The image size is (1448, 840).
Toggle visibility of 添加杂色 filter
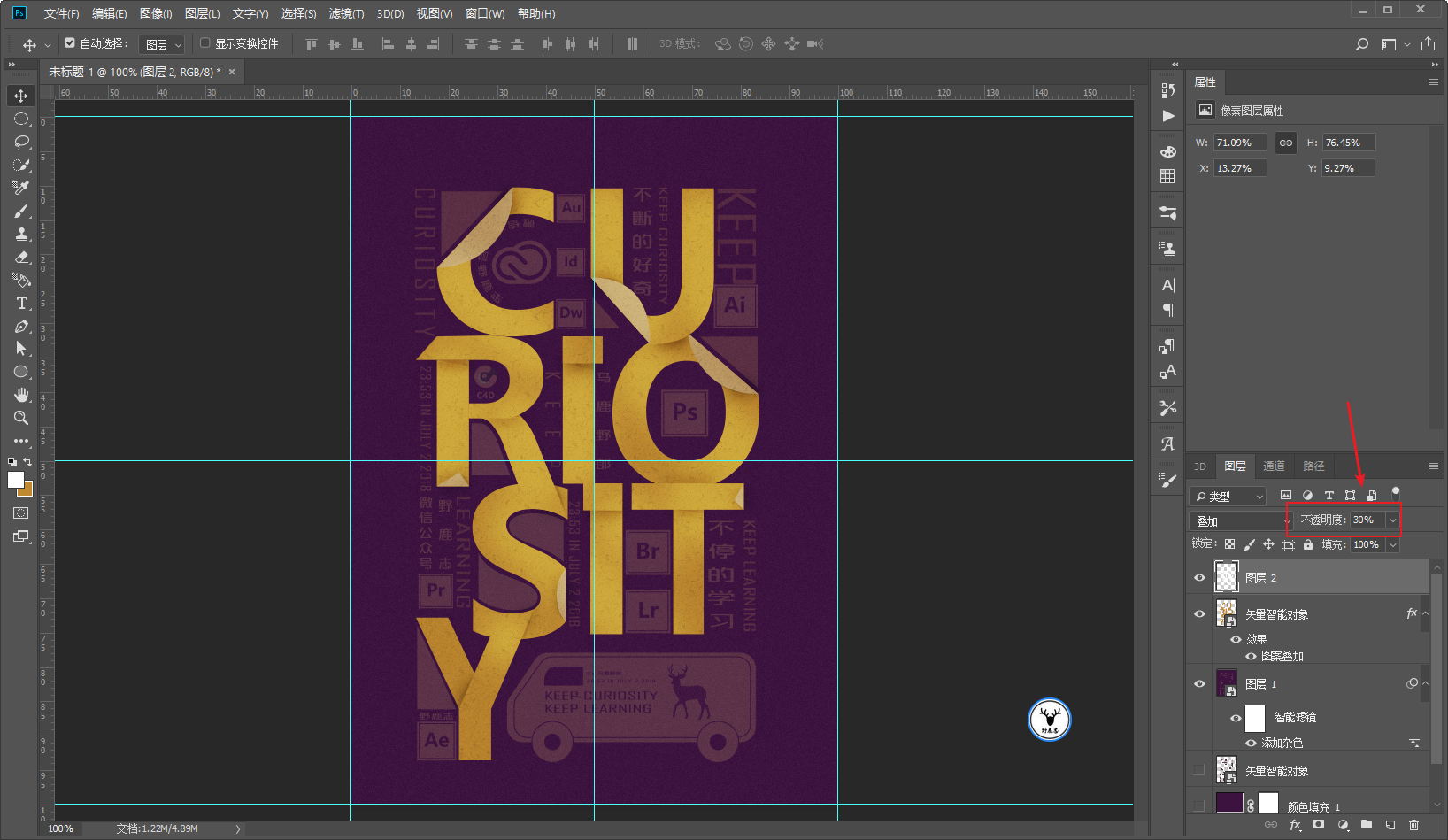coord(1251,743)
